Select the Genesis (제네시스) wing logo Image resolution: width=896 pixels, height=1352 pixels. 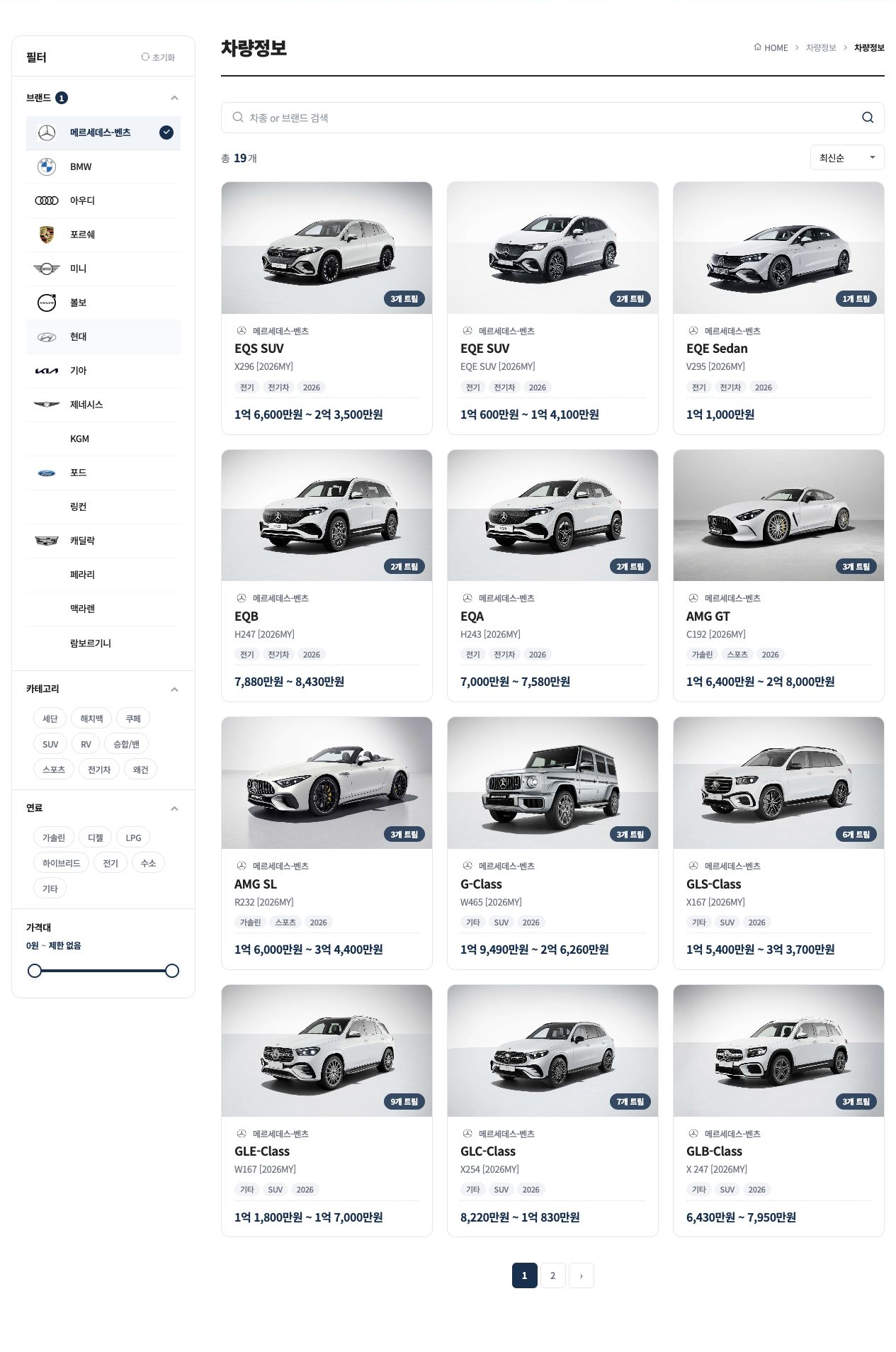(x=47, y=405)
